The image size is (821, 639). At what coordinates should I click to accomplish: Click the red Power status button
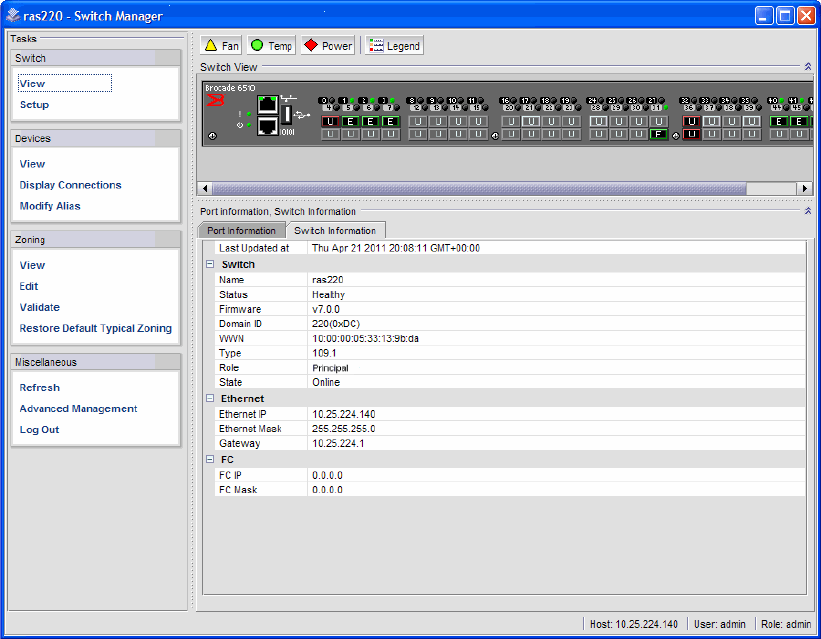tap(328, 46)
